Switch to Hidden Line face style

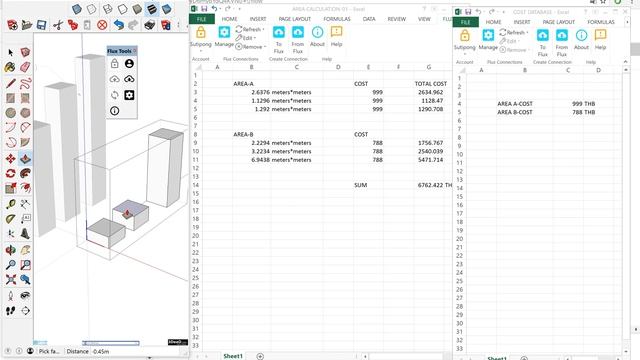click(x=122, y=9)
